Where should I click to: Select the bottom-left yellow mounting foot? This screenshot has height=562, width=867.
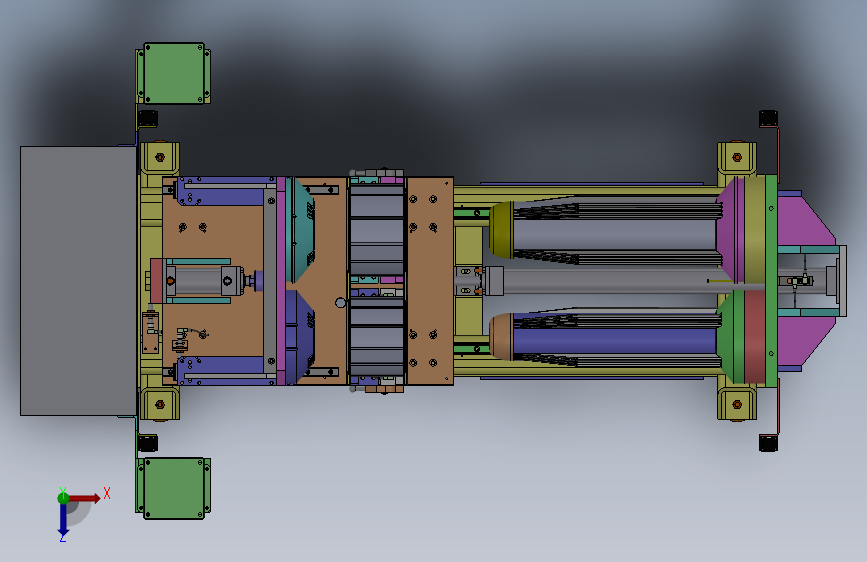[x=160, y=404]
